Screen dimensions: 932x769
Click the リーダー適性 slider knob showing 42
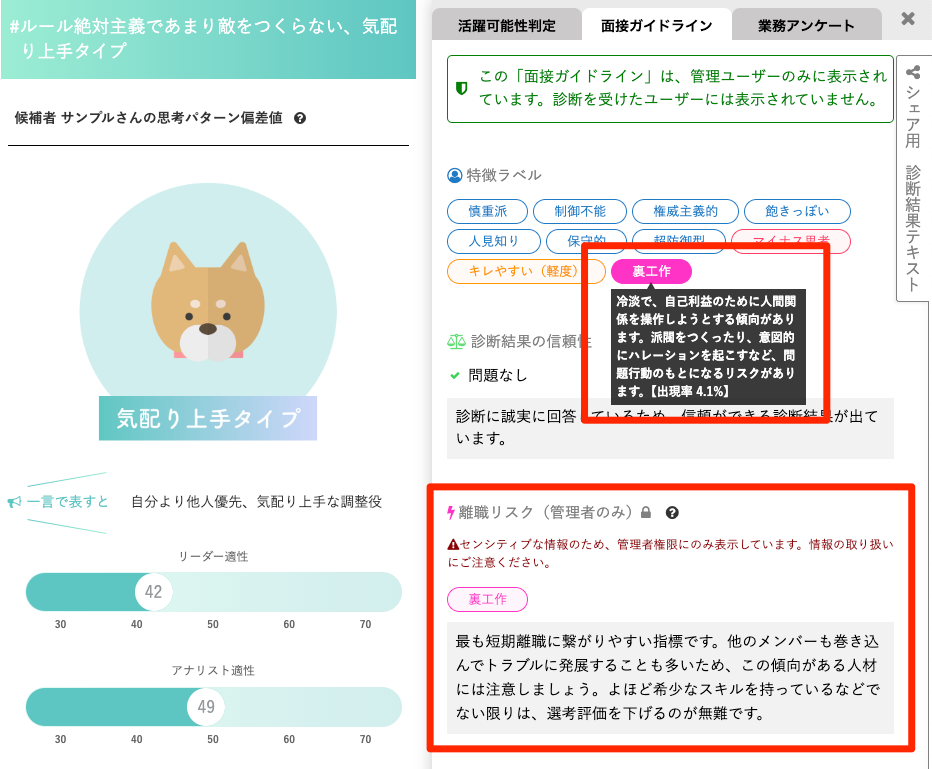pos(153,592)
